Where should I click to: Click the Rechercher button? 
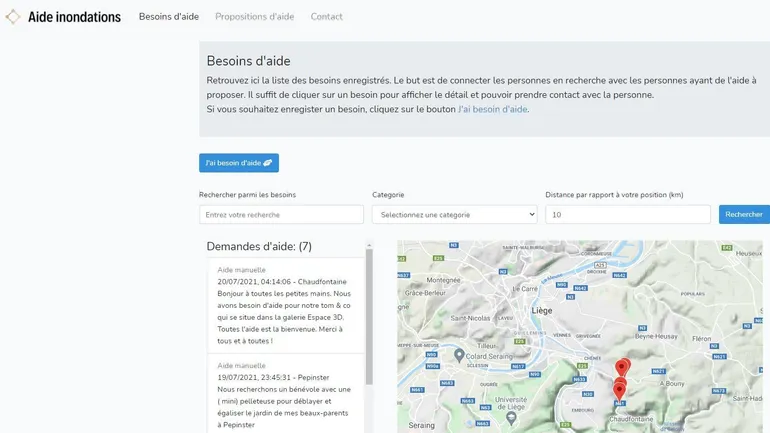[743, 214]
